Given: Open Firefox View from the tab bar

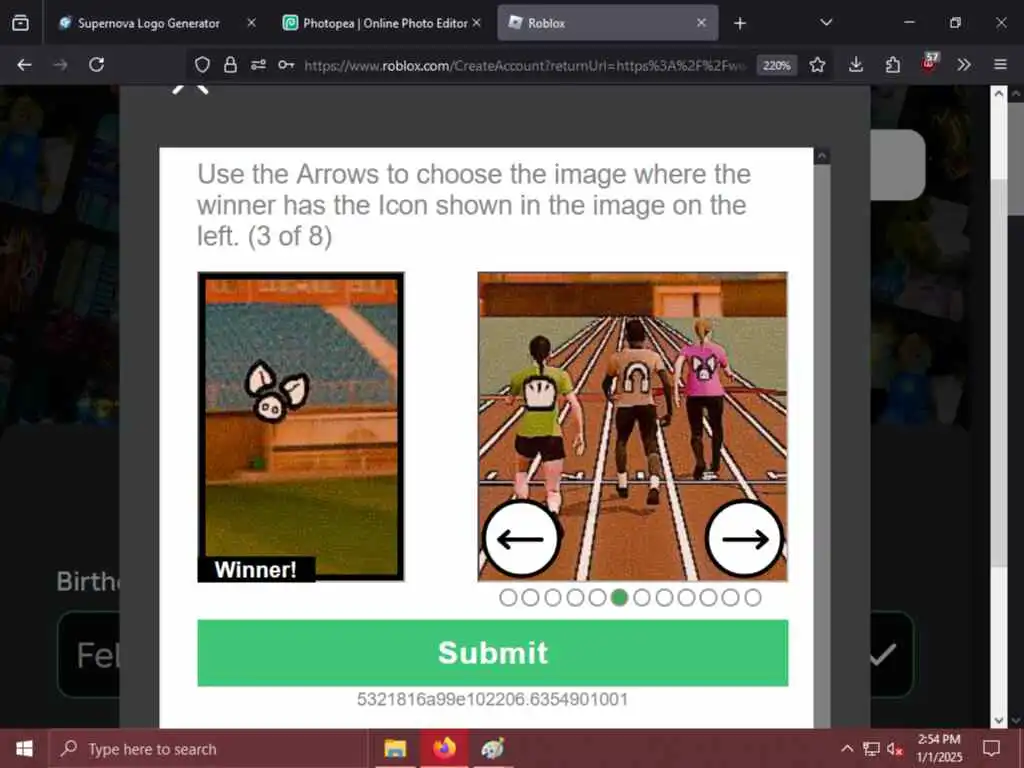Looking at the screenshot, I should point(20,23).
